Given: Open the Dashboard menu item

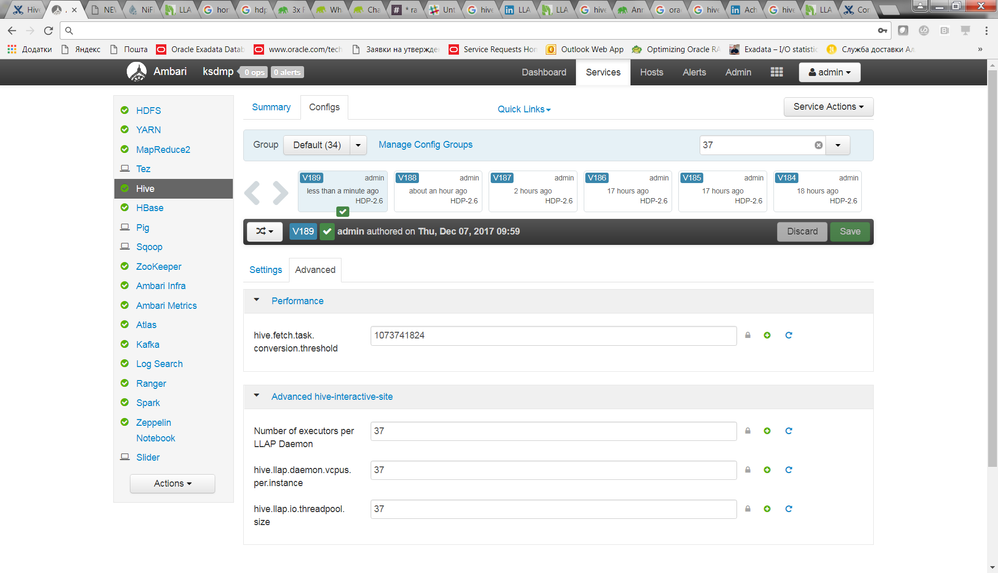Looking at the screenshot, I should click(x=544, y=72).
